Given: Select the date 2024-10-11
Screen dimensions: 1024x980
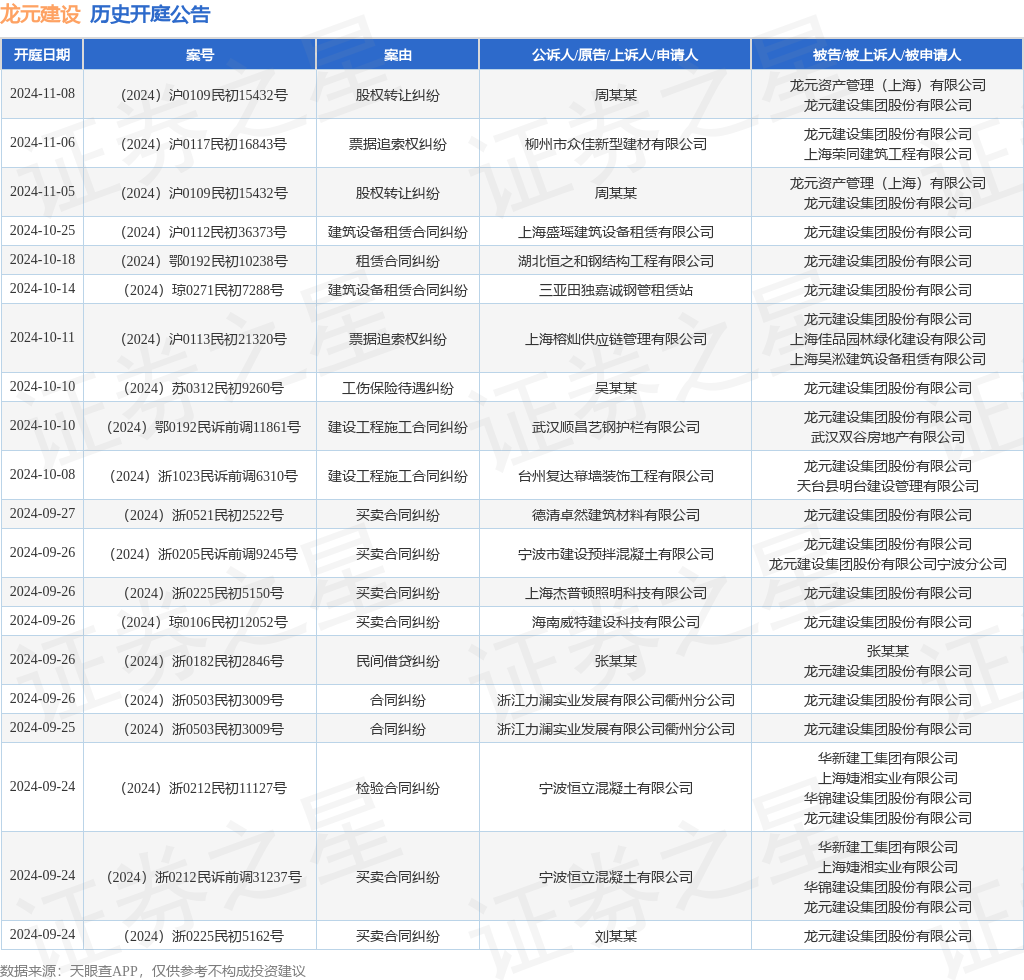Looking at the screenshot, I should coord(42,338).
